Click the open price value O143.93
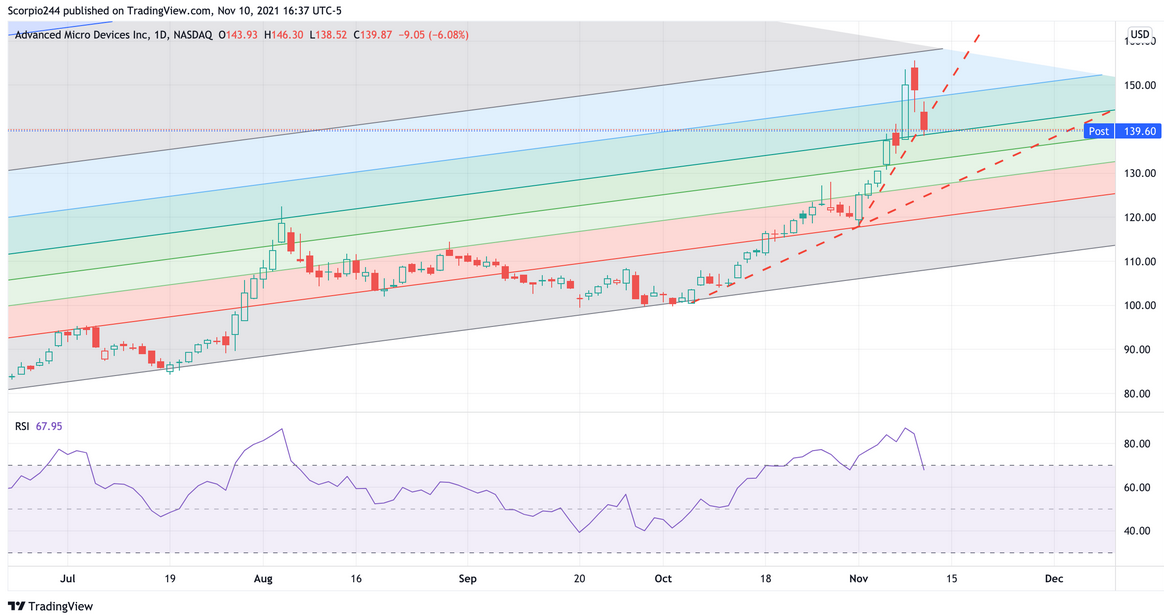Image resolution: width=1164 pixels, height=615 pixels. 238,35
